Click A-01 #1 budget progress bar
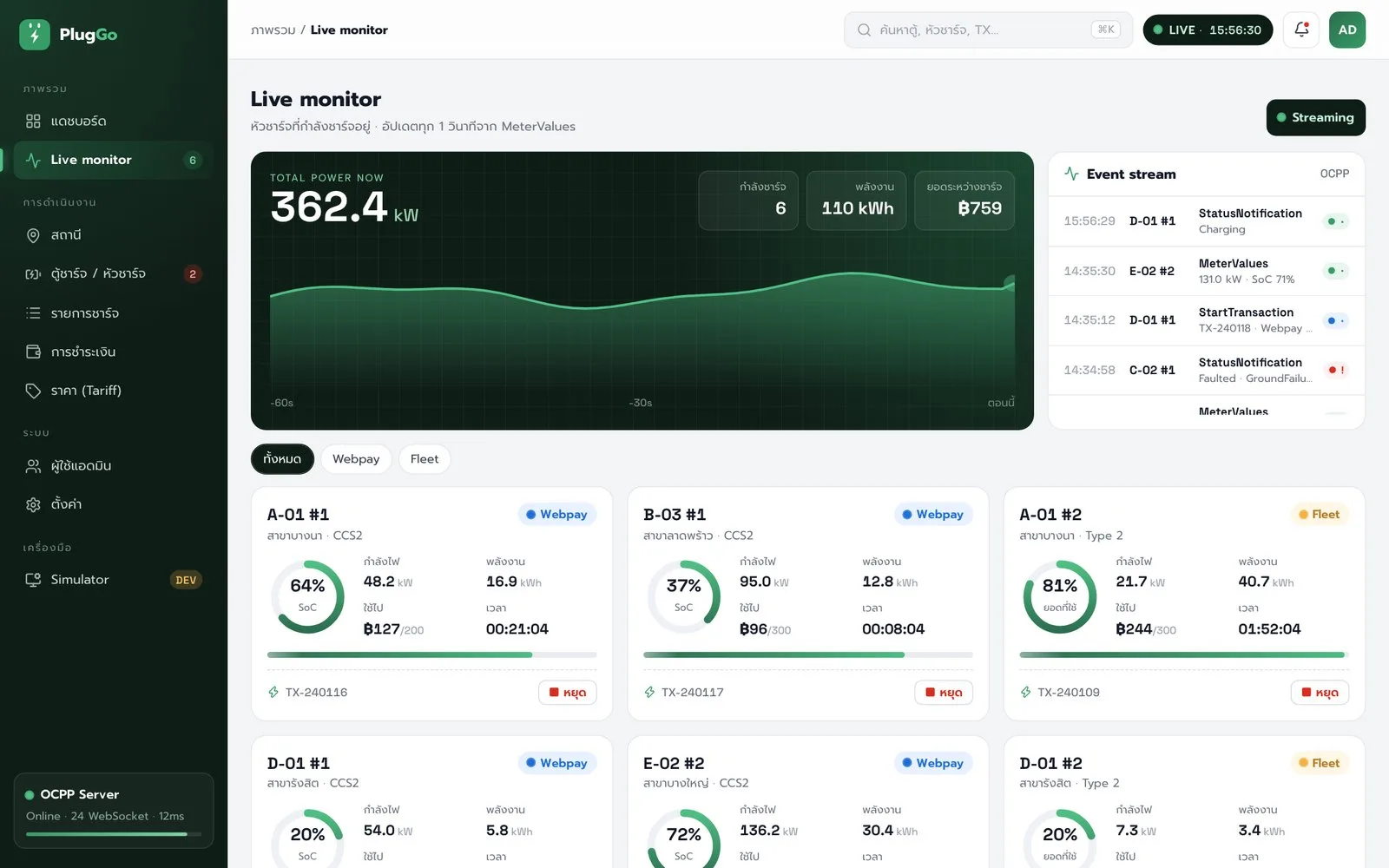 tap(432, 654)
